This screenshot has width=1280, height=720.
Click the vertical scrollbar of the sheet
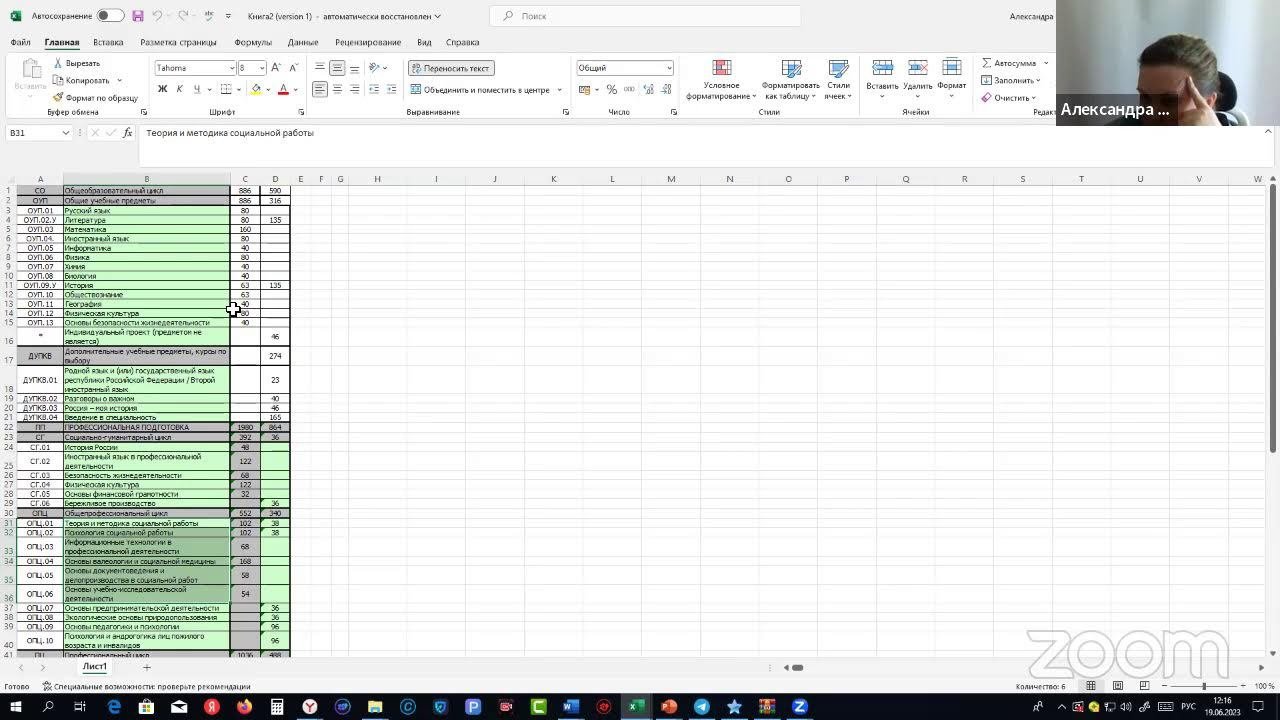1273,318
